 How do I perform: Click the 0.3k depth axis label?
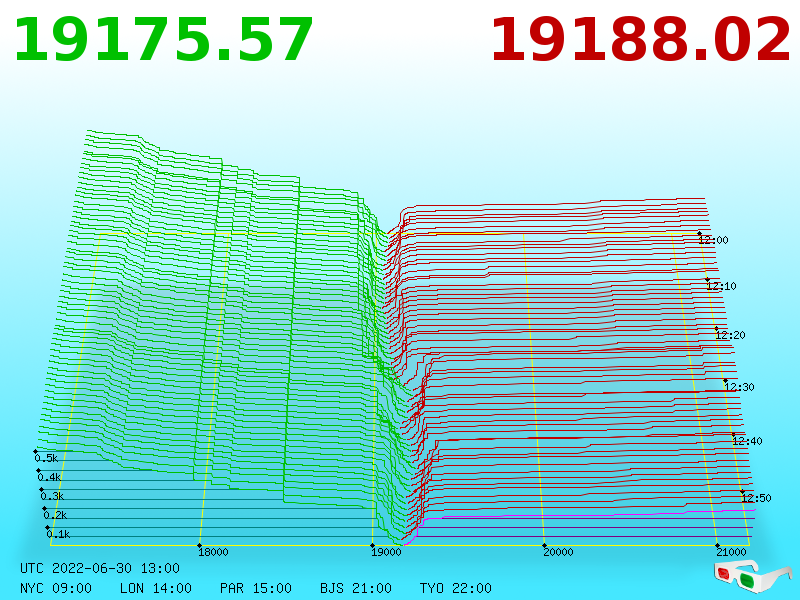pyautogui.click(x=53, y=496)
